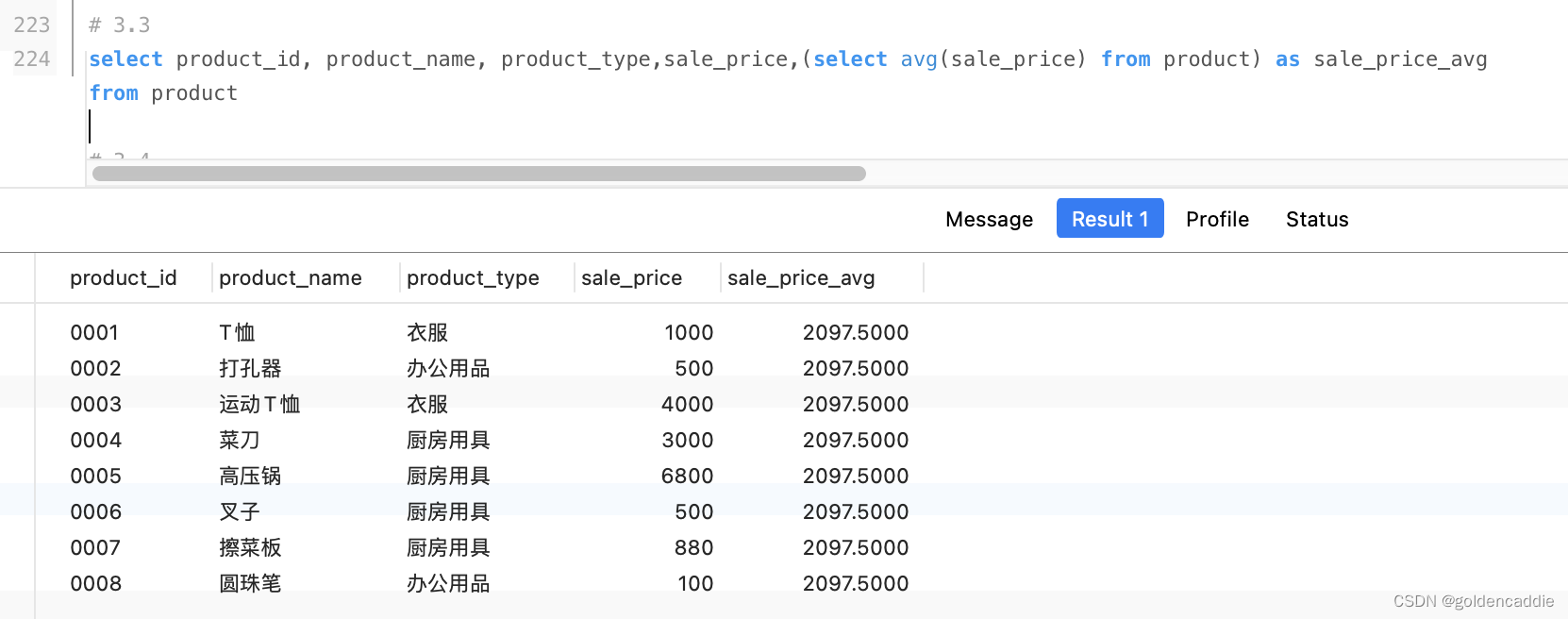Select the cell with product_id 0008

[x=95, y=584]
